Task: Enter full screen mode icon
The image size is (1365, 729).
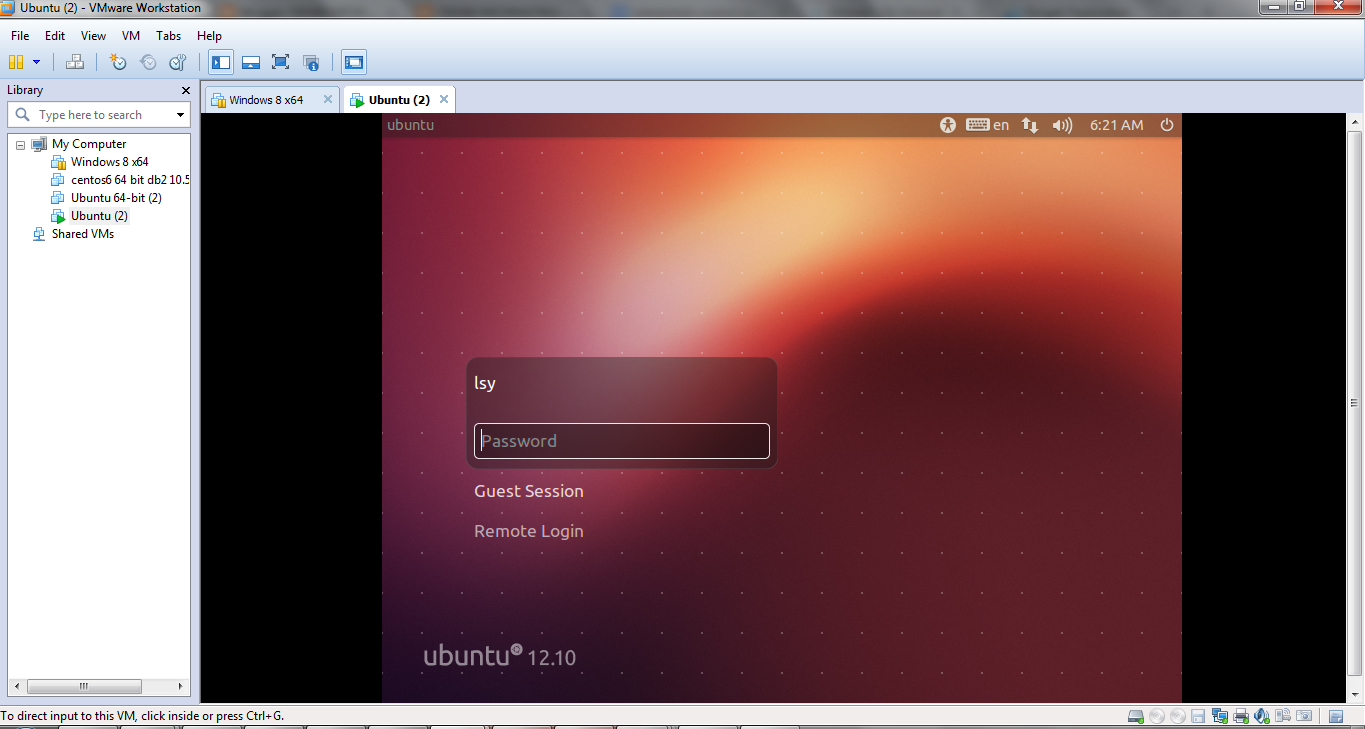Action: (x=281, y=62)
